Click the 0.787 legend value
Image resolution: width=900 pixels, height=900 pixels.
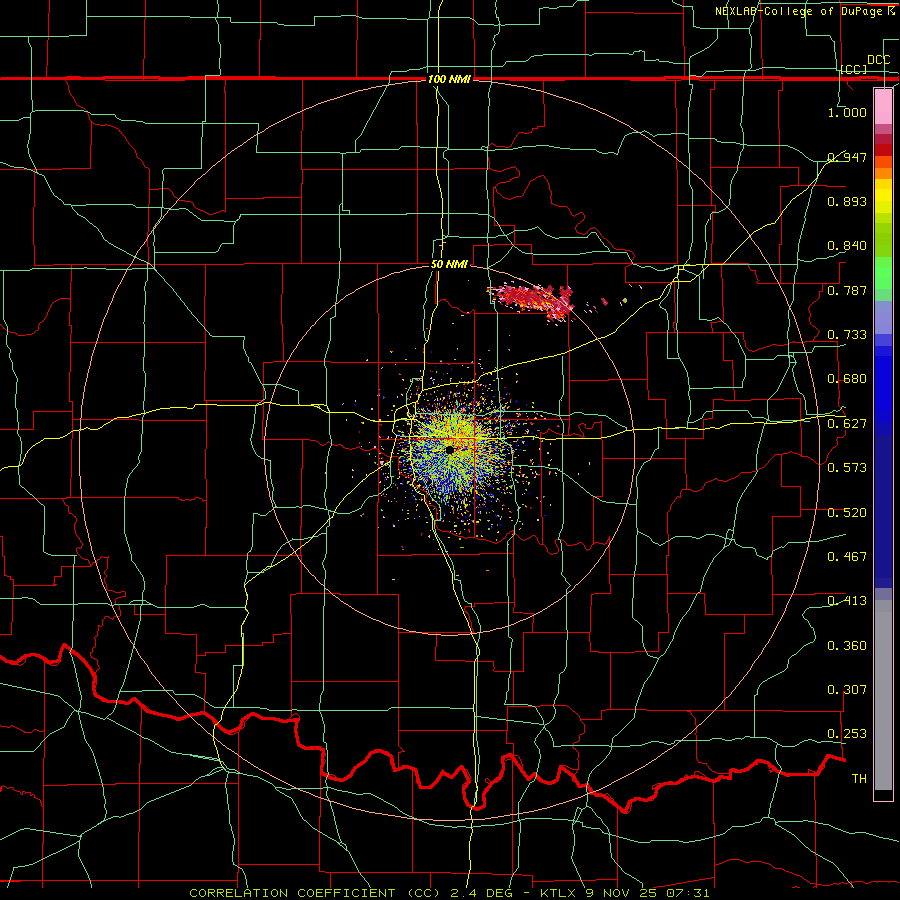[847, 290]
